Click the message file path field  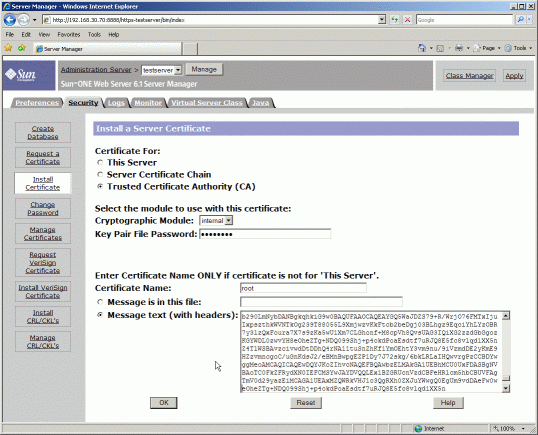(321, 302)
